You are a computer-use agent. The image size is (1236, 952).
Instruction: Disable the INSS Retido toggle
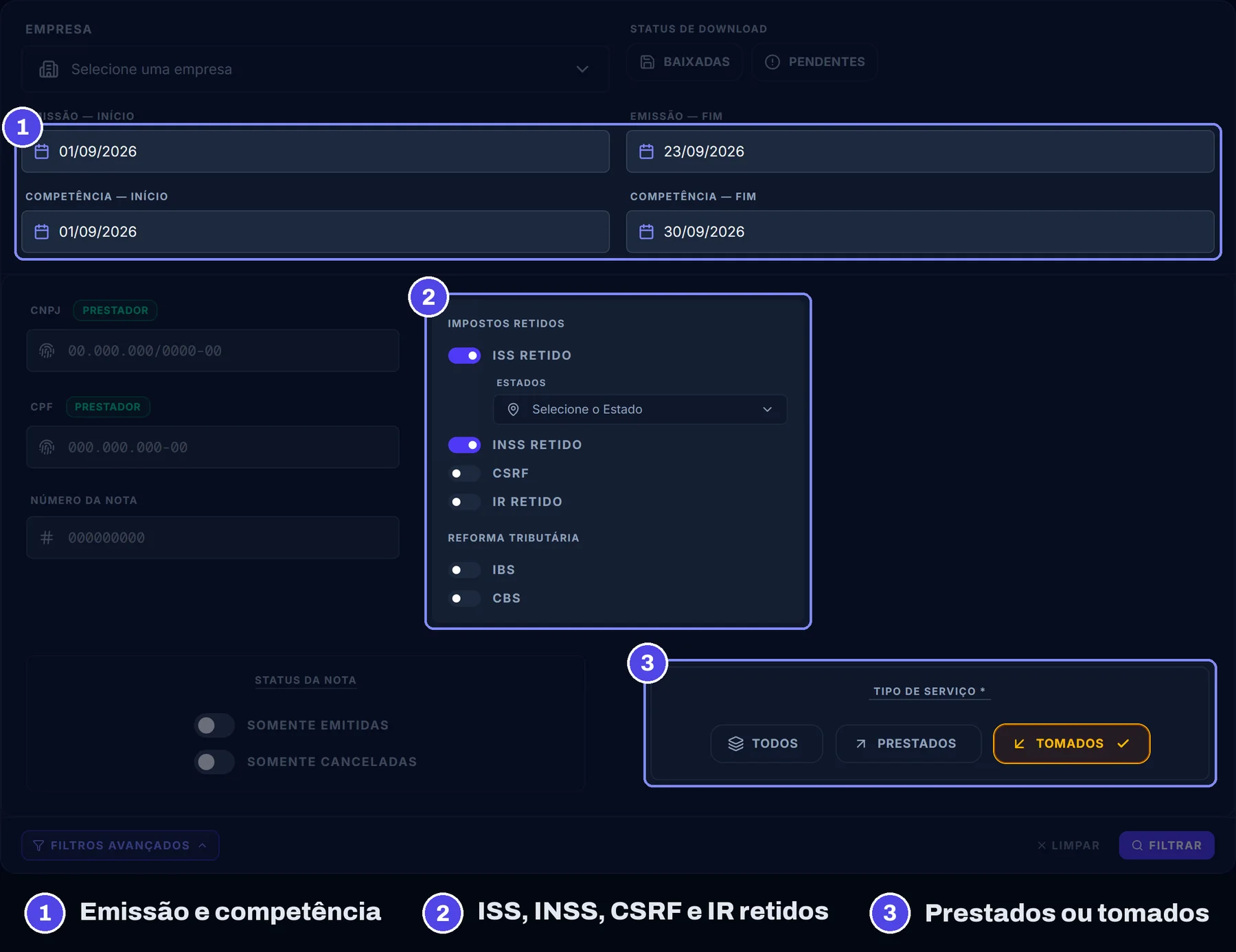click(x=464, y=445)
